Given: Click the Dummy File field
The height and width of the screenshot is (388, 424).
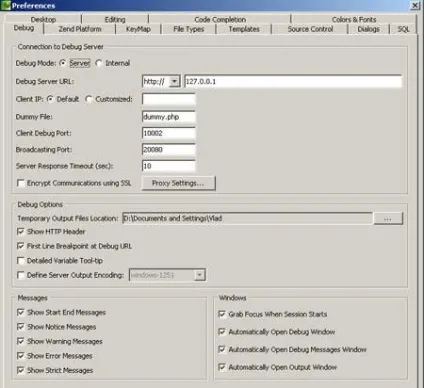Looking at the screenshot, I should (169, 117).
